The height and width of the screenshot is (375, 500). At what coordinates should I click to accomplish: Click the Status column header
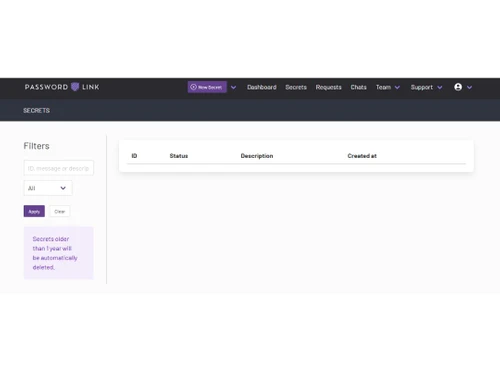(x=179, y=156)
